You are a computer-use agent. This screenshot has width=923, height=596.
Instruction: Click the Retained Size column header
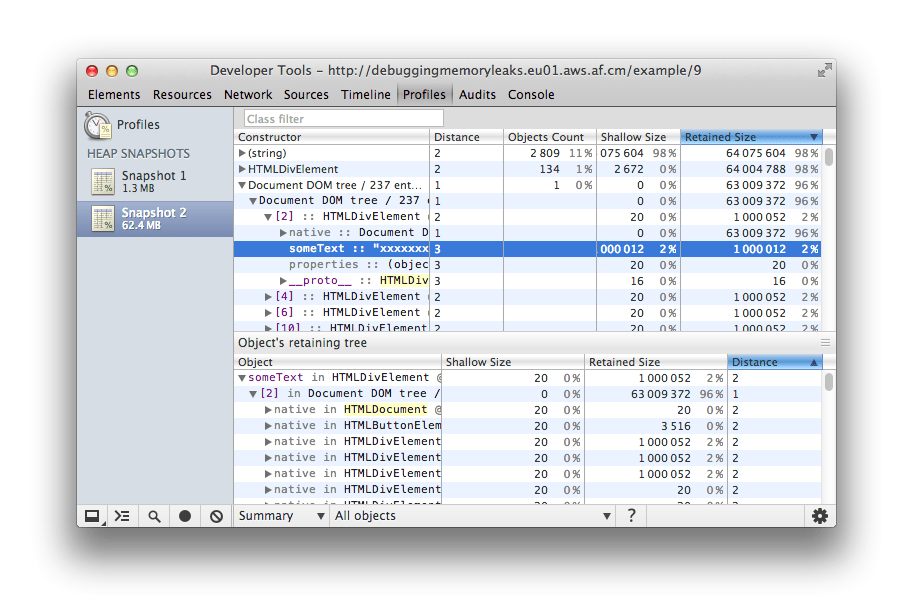(750, 136)
